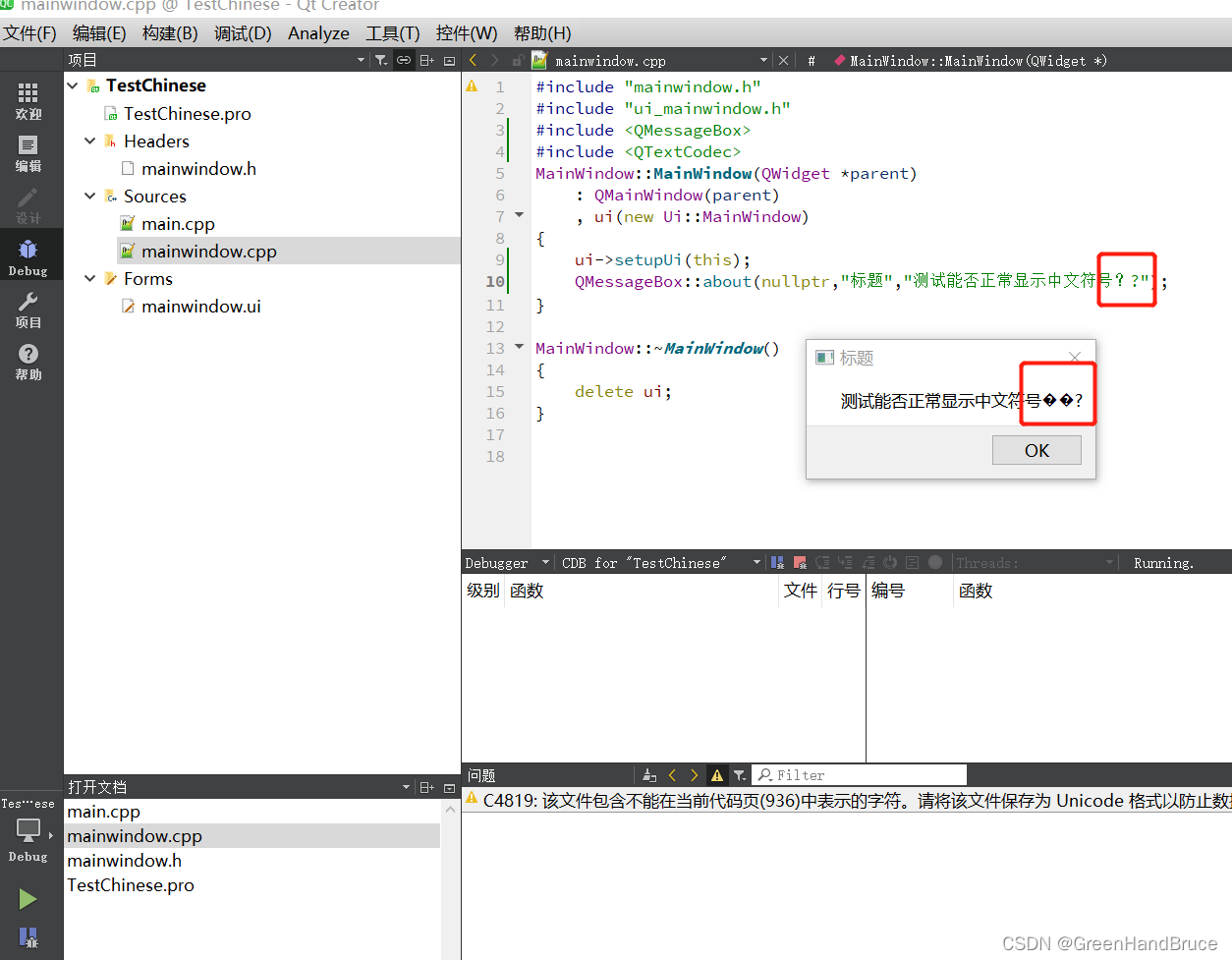Split the Open Documents panel

click(x=426, y=787)
